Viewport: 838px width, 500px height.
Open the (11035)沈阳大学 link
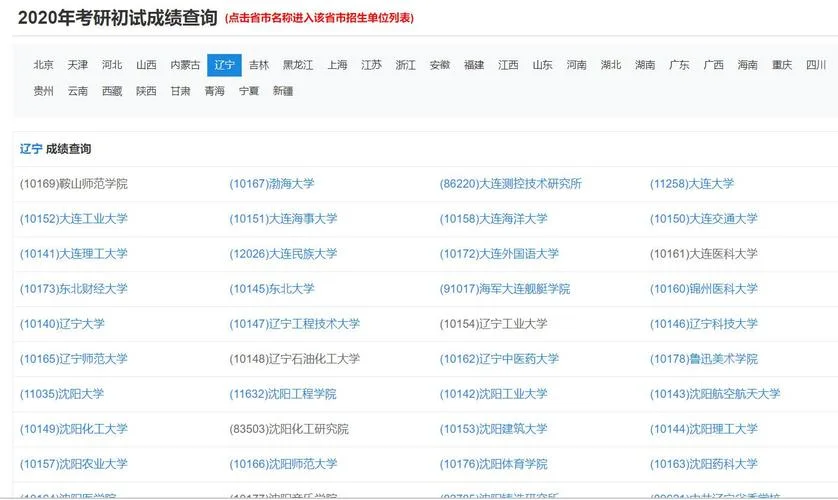[x=62, y=394]
